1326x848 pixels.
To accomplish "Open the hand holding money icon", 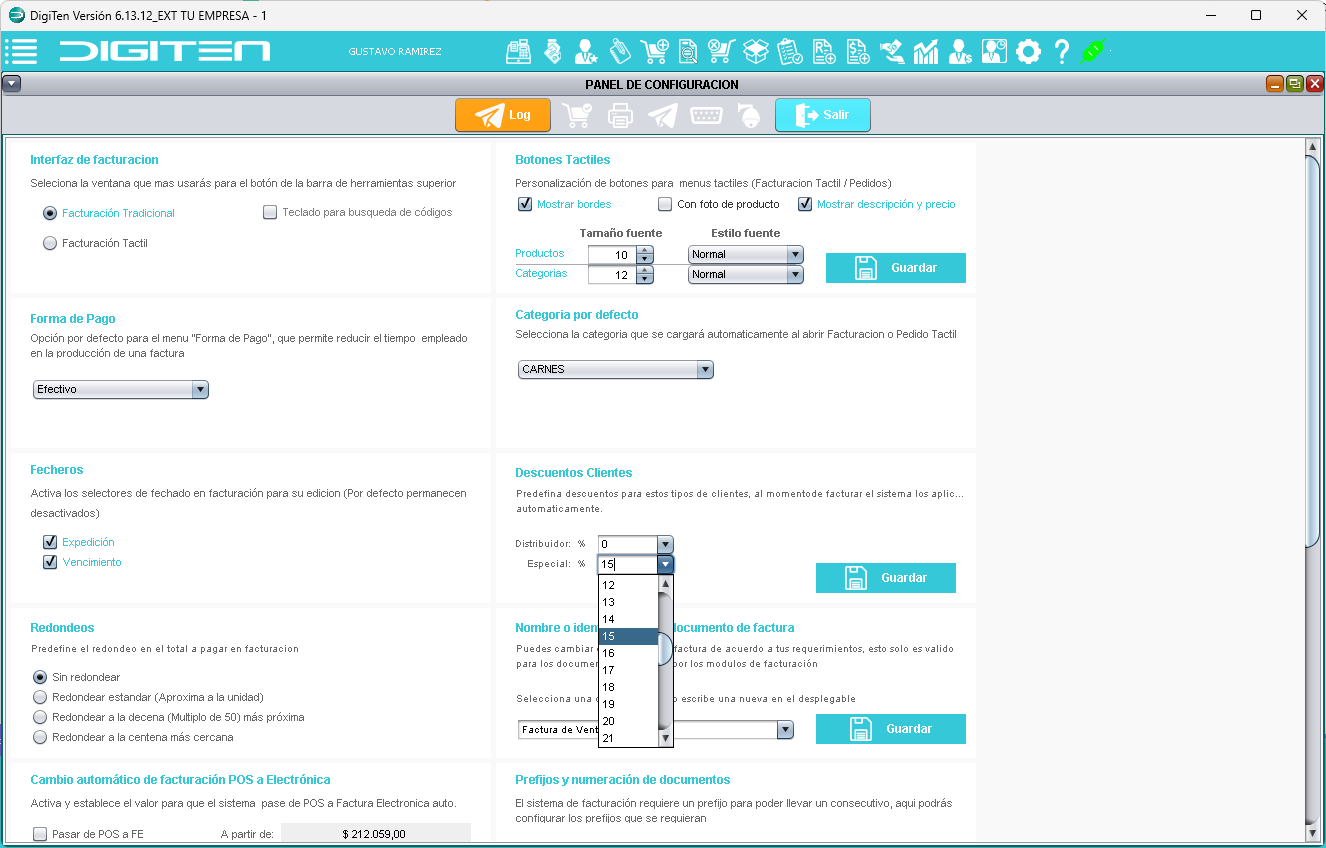I will tap(892, 51).
